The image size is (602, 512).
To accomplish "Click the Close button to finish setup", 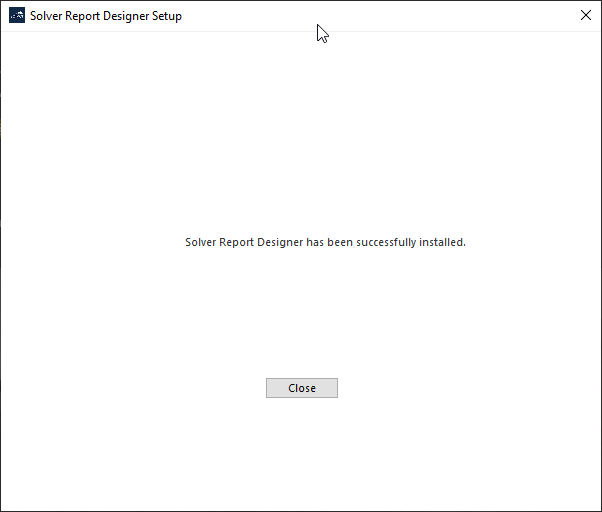I will point(301,388).
